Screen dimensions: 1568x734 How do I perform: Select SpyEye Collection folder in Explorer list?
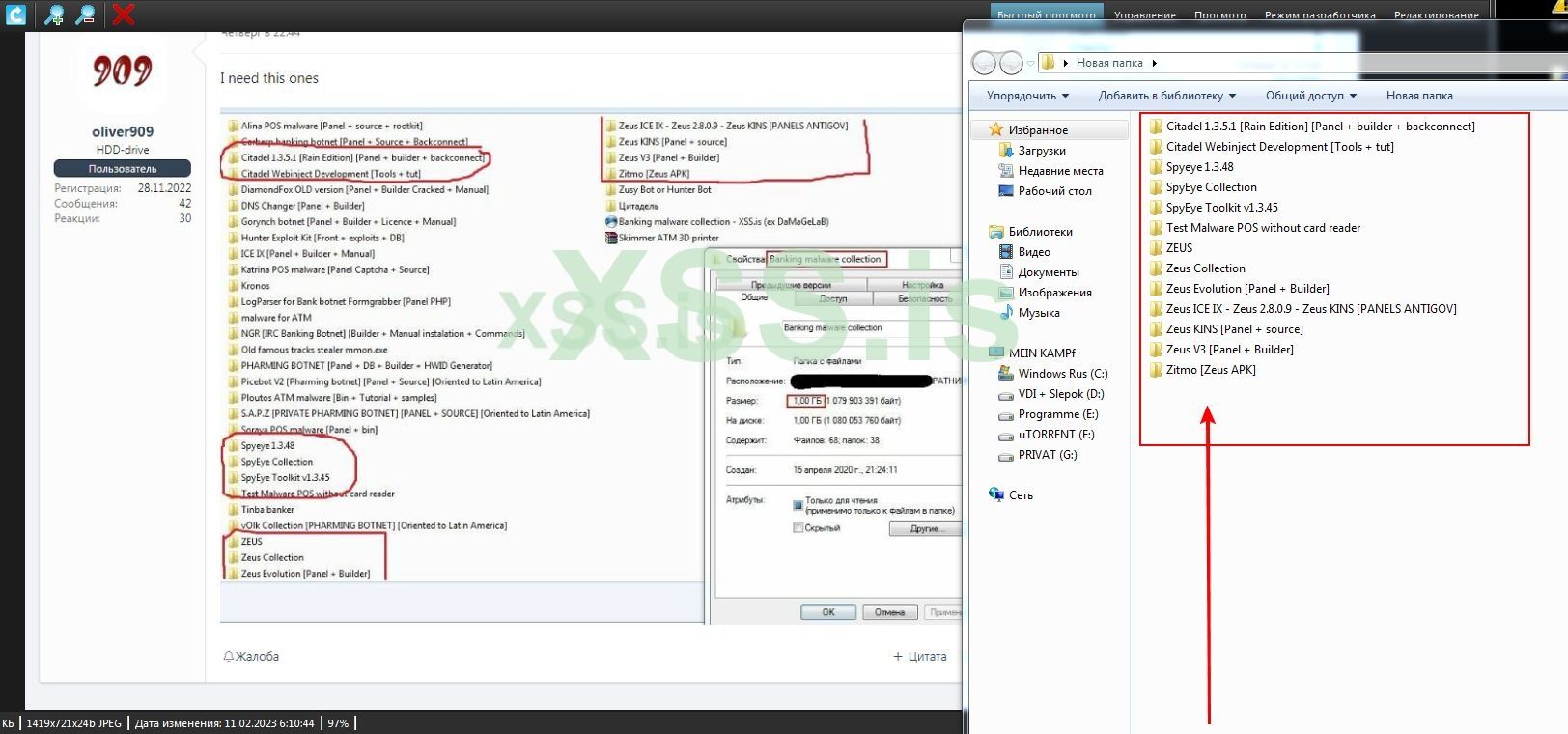point(1203,186)
